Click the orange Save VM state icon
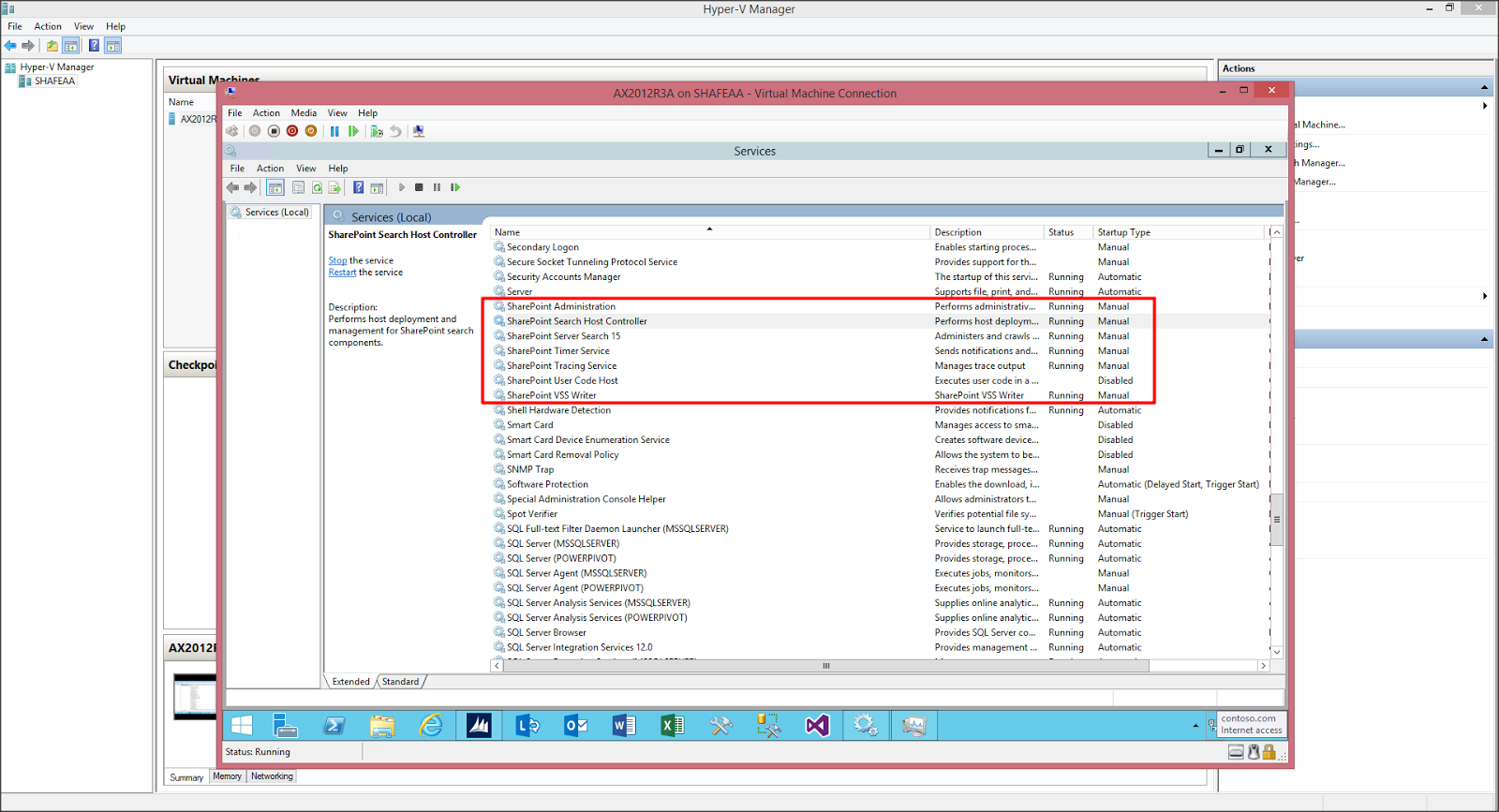The width and height of the screenshot is (1499, 812). [x=311, y=131]
